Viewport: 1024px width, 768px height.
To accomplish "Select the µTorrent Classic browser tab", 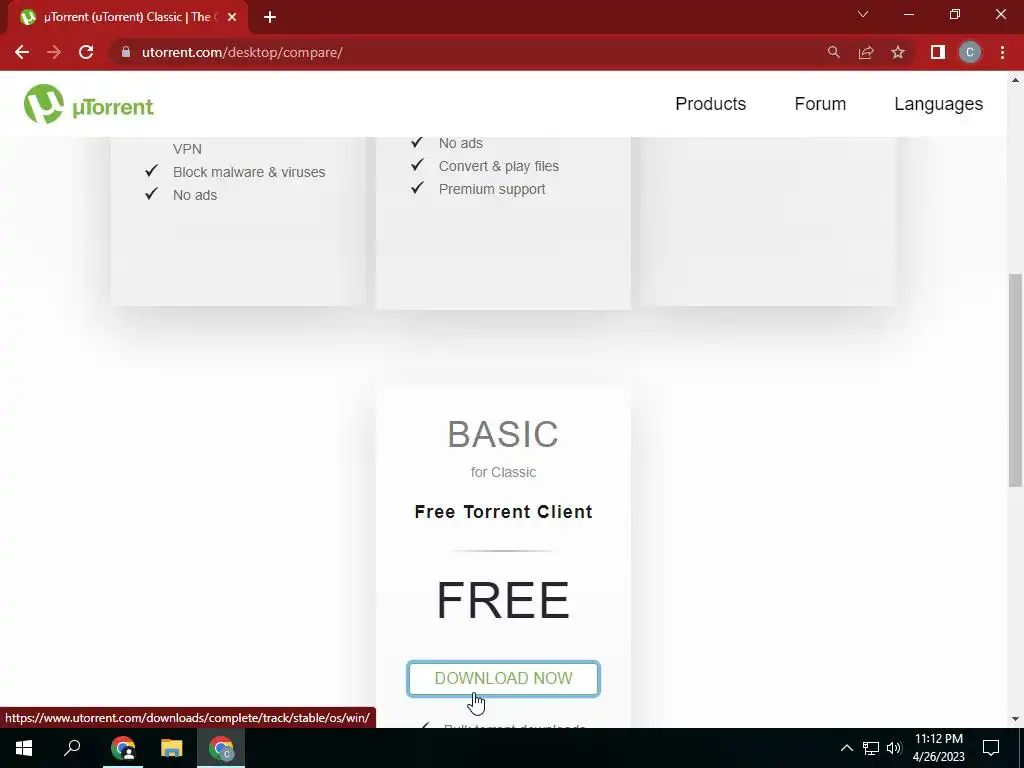I will pyautogui.click(x=127, y=17).
